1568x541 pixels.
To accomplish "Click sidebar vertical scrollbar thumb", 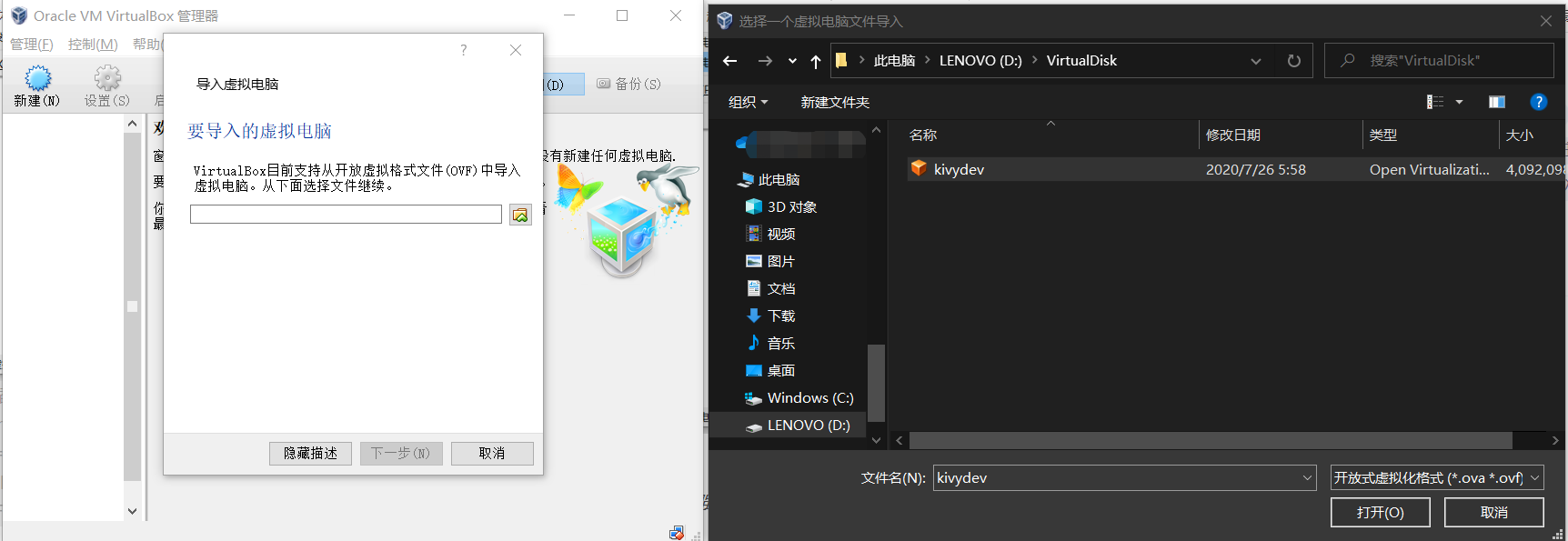I will click(876, 383).
